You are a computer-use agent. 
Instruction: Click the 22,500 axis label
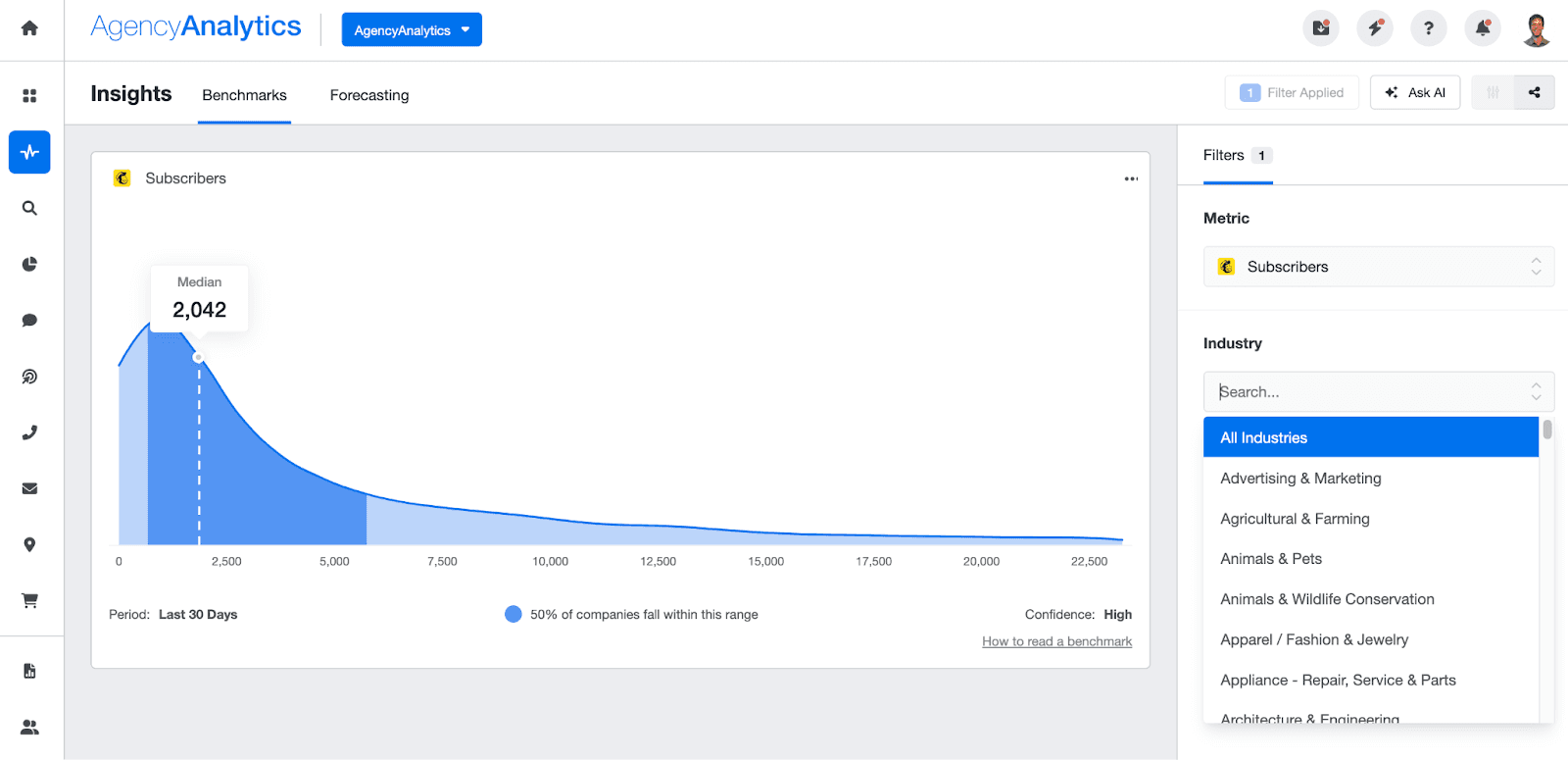tap(1089, 562)
